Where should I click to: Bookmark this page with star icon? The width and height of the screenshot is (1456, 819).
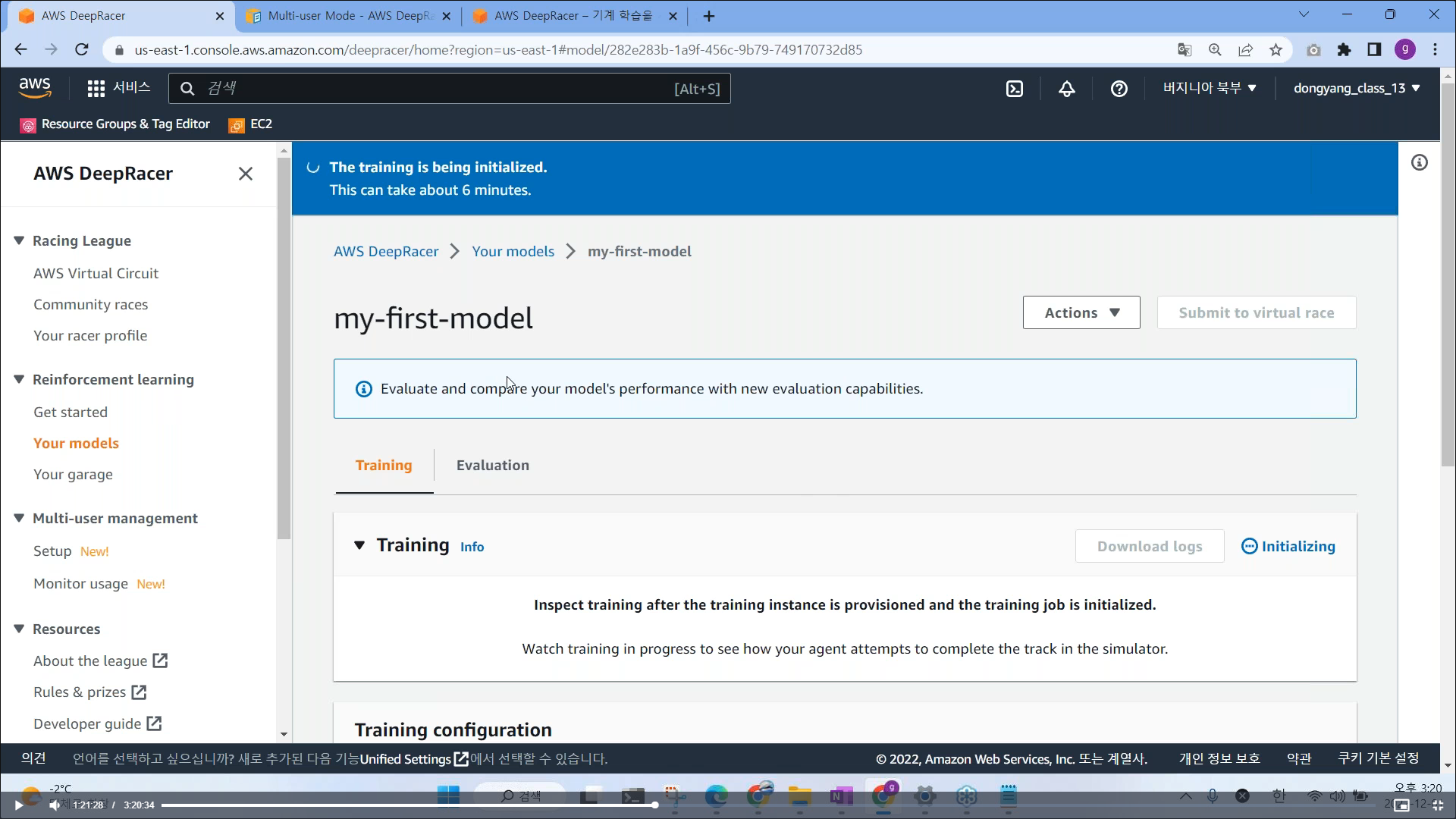point(1276,50)
